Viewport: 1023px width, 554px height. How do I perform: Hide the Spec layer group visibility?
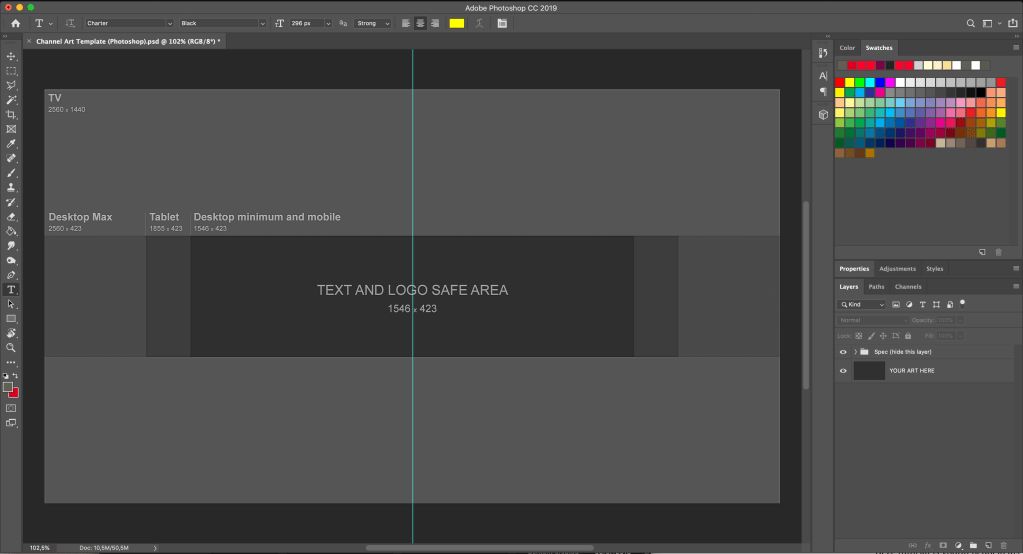(843, 352)
